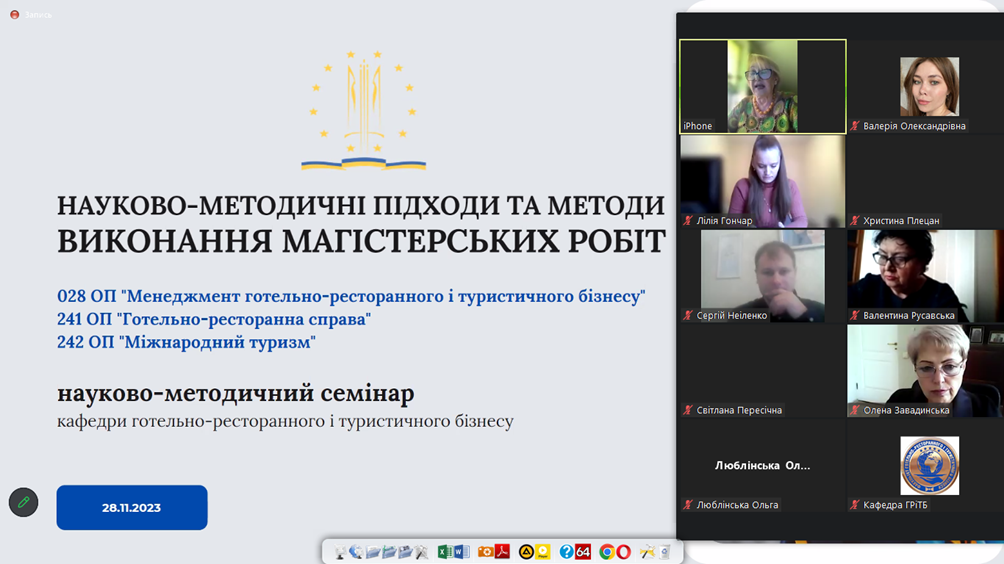Open Word from the dock

[x=462, y=552]
